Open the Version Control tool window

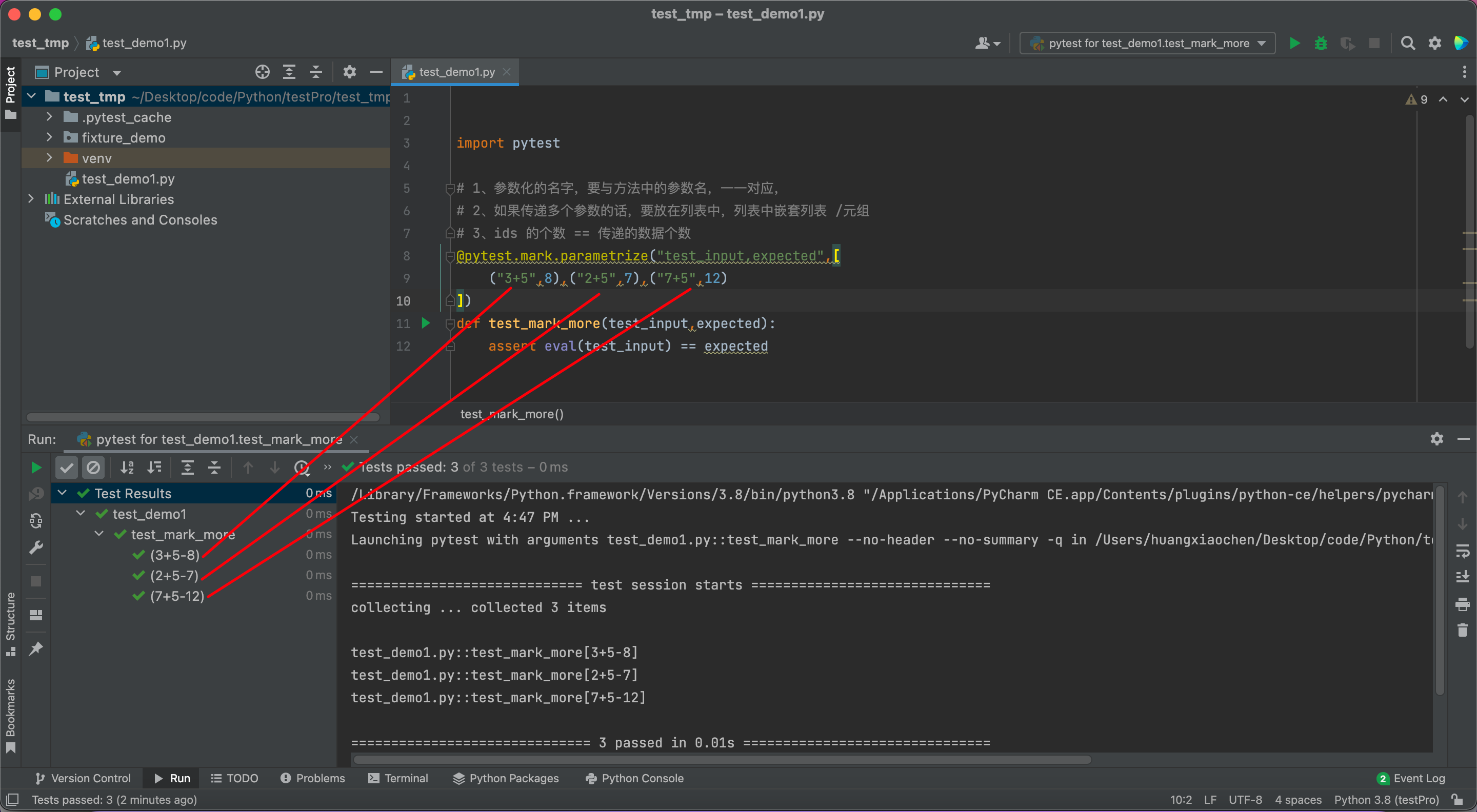point(83,778)
